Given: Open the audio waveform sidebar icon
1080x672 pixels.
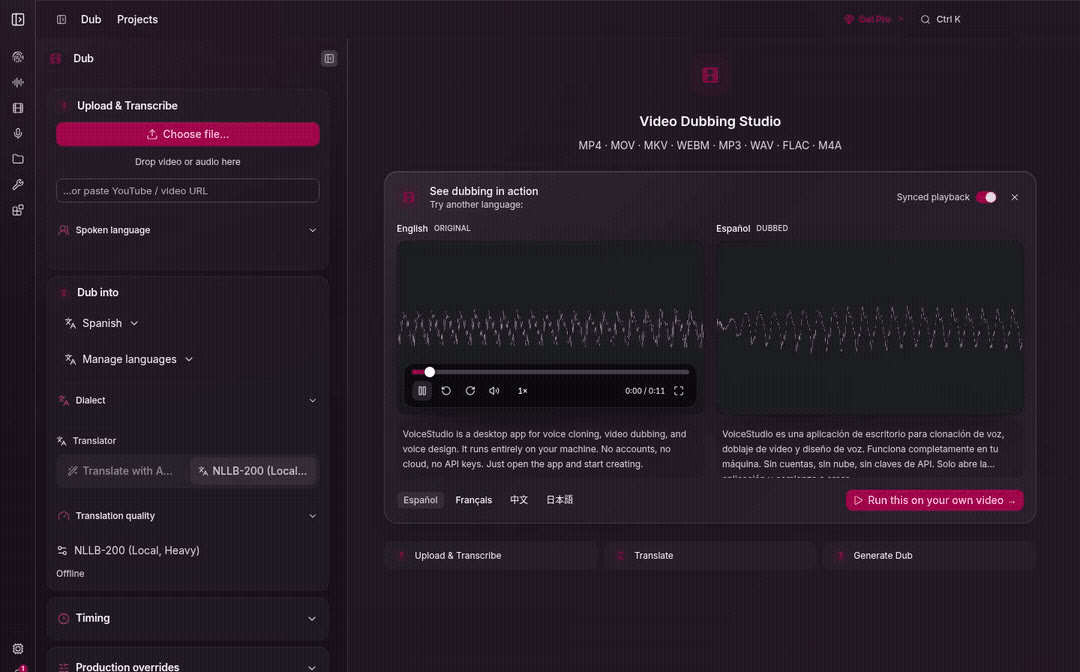Looking at the screenshot, I should pos(18,83).
